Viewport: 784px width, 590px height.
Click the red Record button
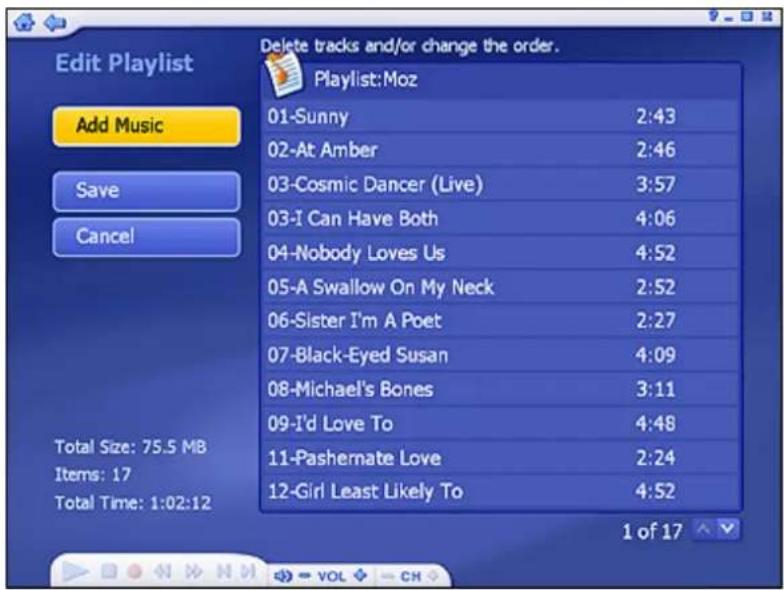(x=134, y=572)
